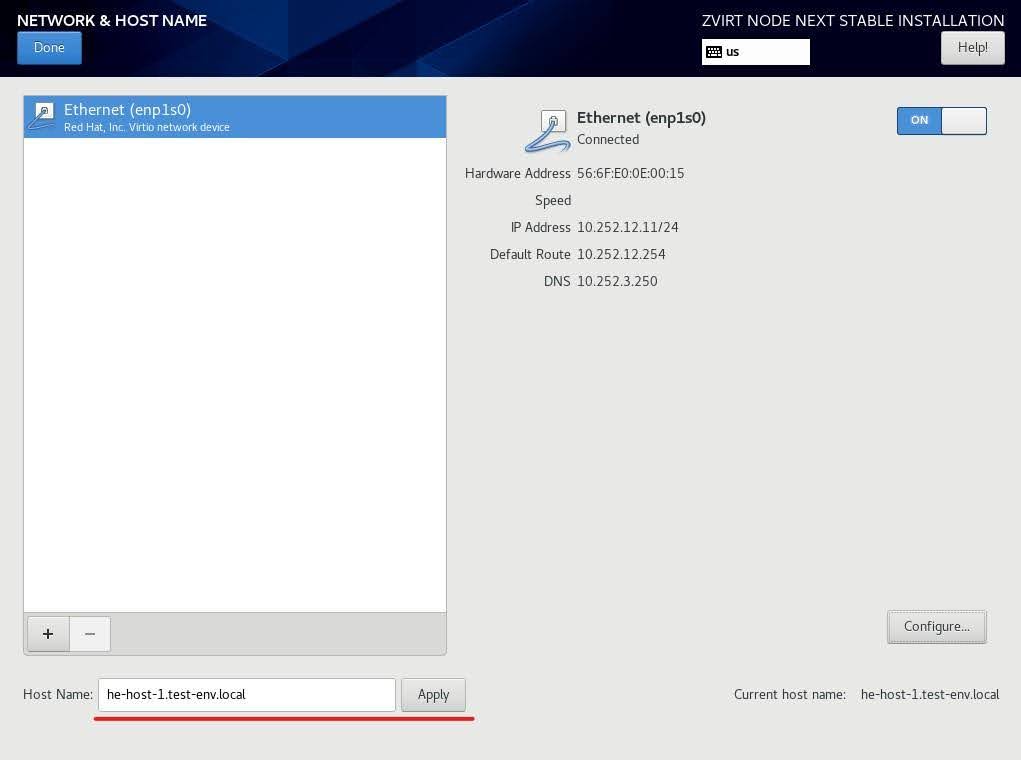Image resolution: width=1021 pixels, height=760 pixels.
Task: Open the Help! button
Action: coord(972,48)
